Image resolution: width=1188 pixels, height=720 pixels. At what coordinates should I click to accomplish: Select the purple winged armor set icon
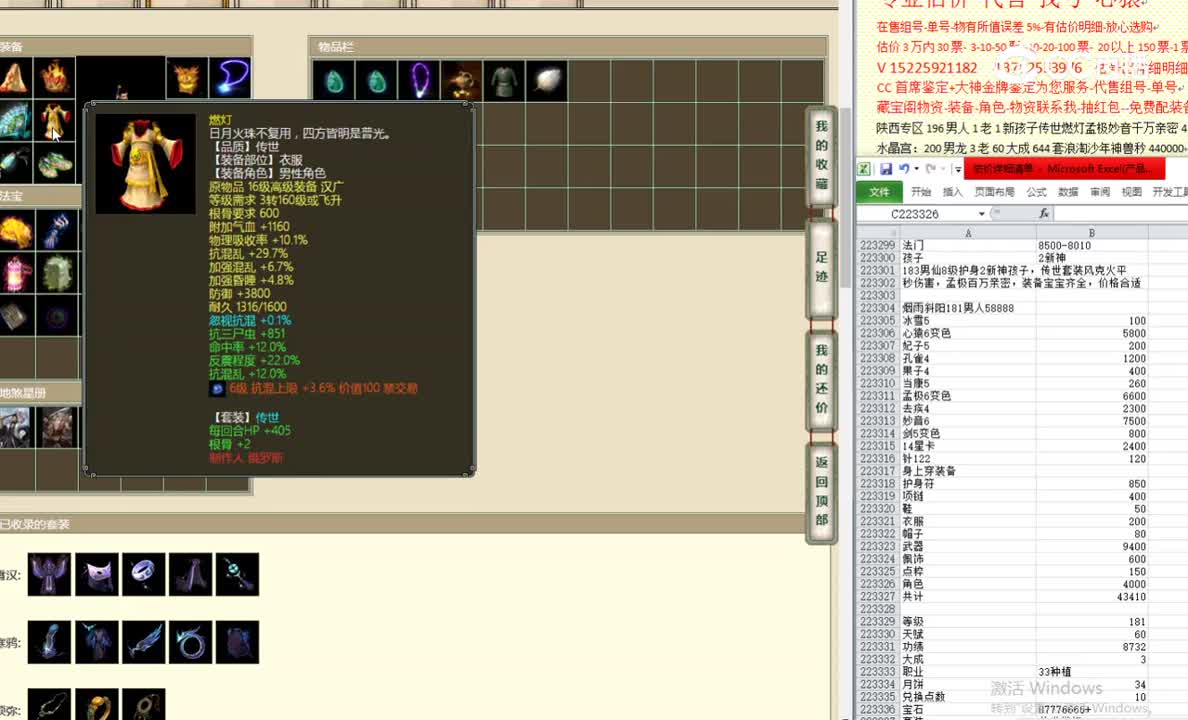[x=49, y=574]
